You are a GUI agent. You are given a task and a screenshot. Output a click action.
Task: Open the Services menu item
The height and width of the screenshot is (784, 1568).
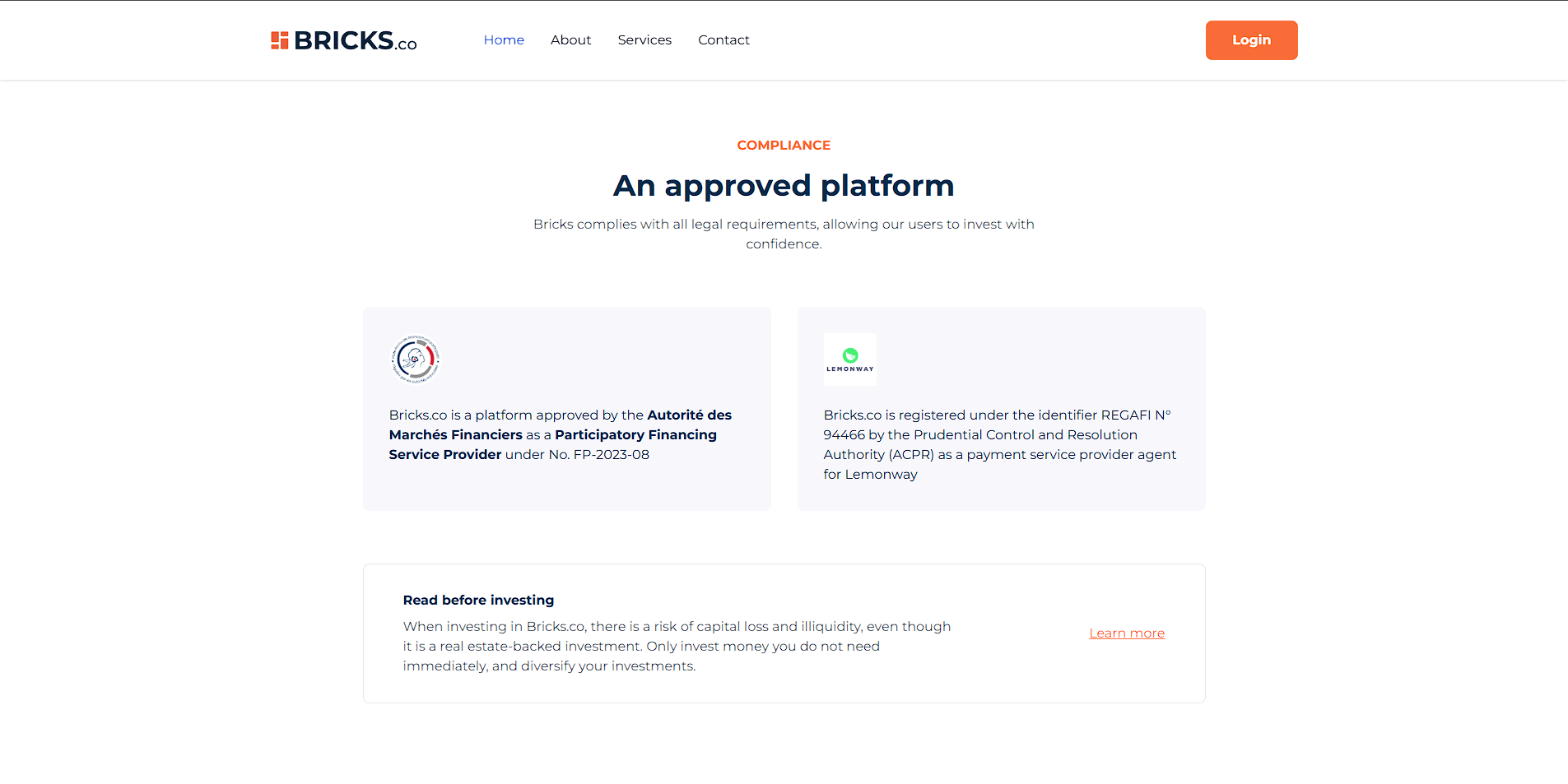click(644, 39)
